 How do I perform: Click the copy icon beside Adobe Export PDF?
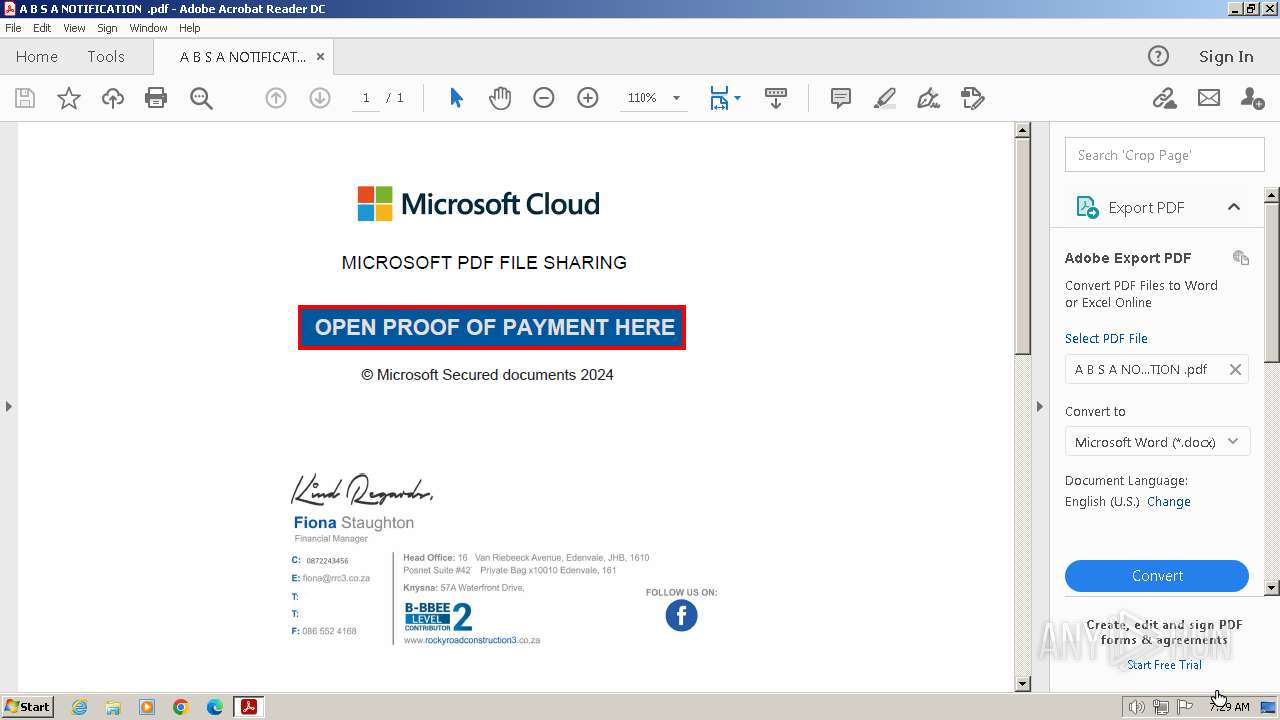click(1241, 258)
